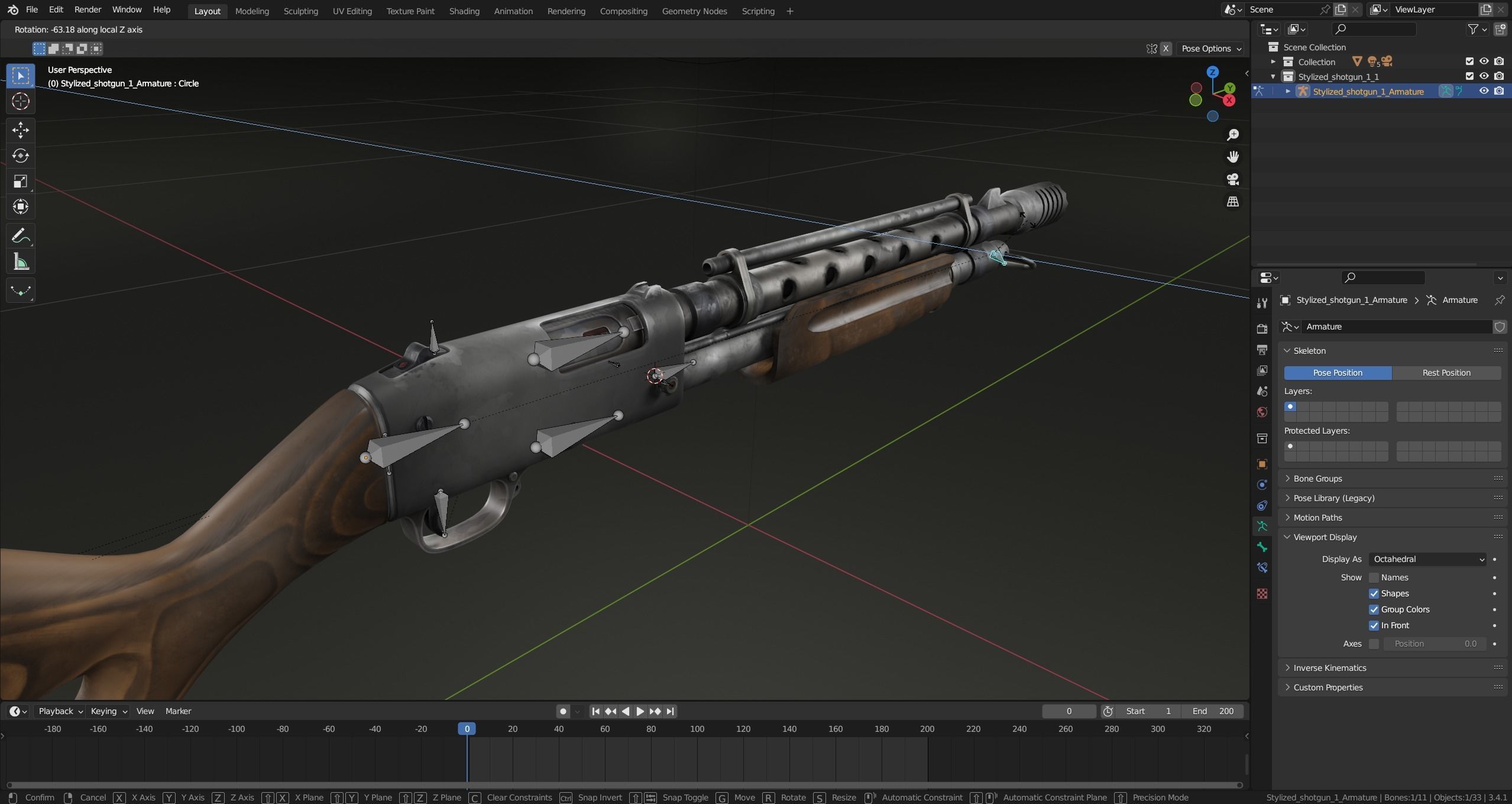Add a new workspace with plus button
This screenshot has width=1512, height=804.
pos(789,11)
